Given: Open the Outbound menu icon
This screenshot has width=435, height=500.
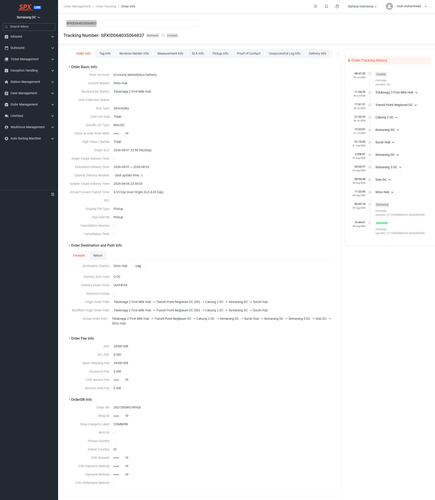Looking at the screenshot, I should pos(6,48).
